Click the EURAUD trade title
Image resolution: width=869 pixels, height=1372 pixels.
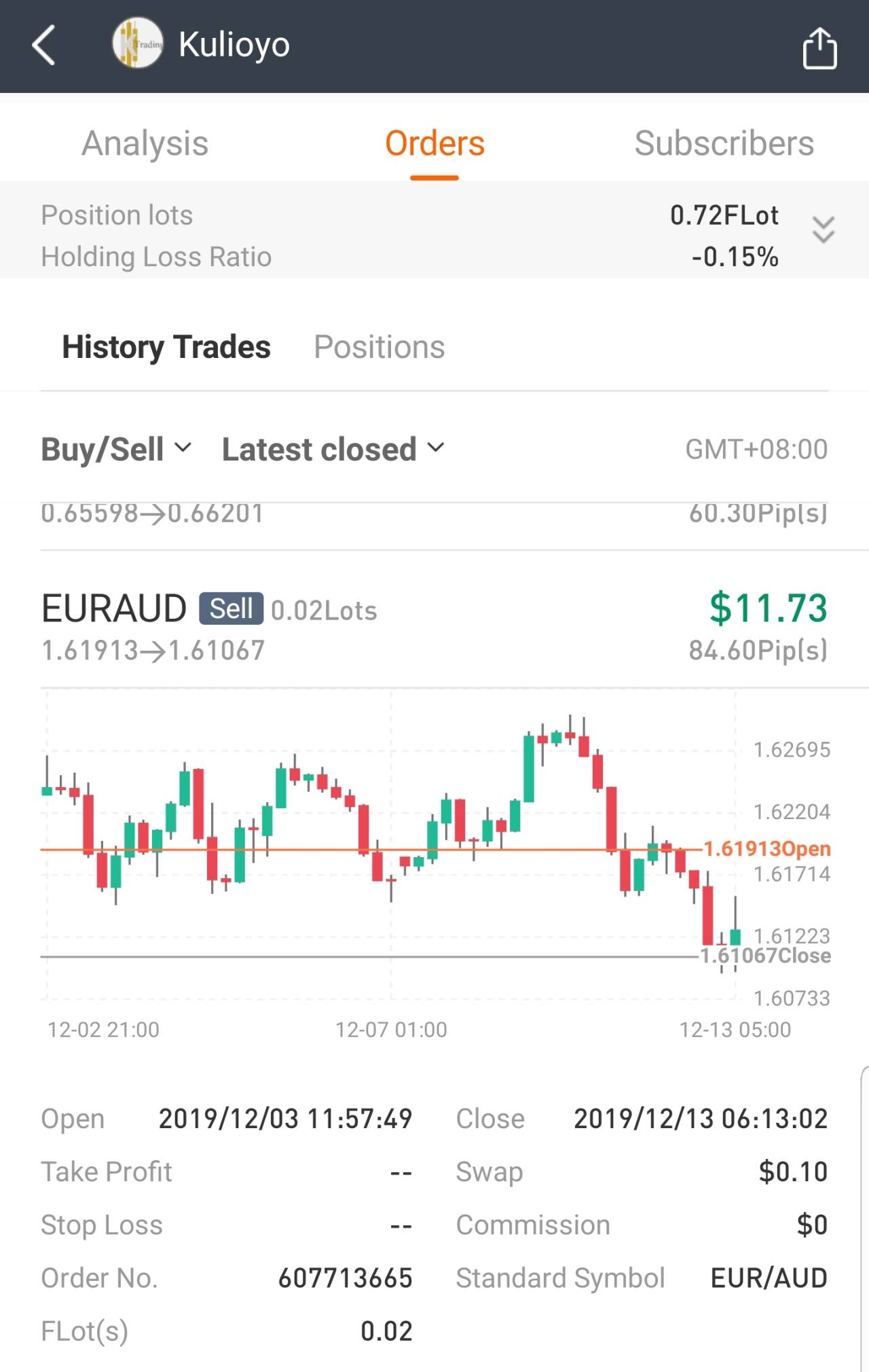coord(114,608)
